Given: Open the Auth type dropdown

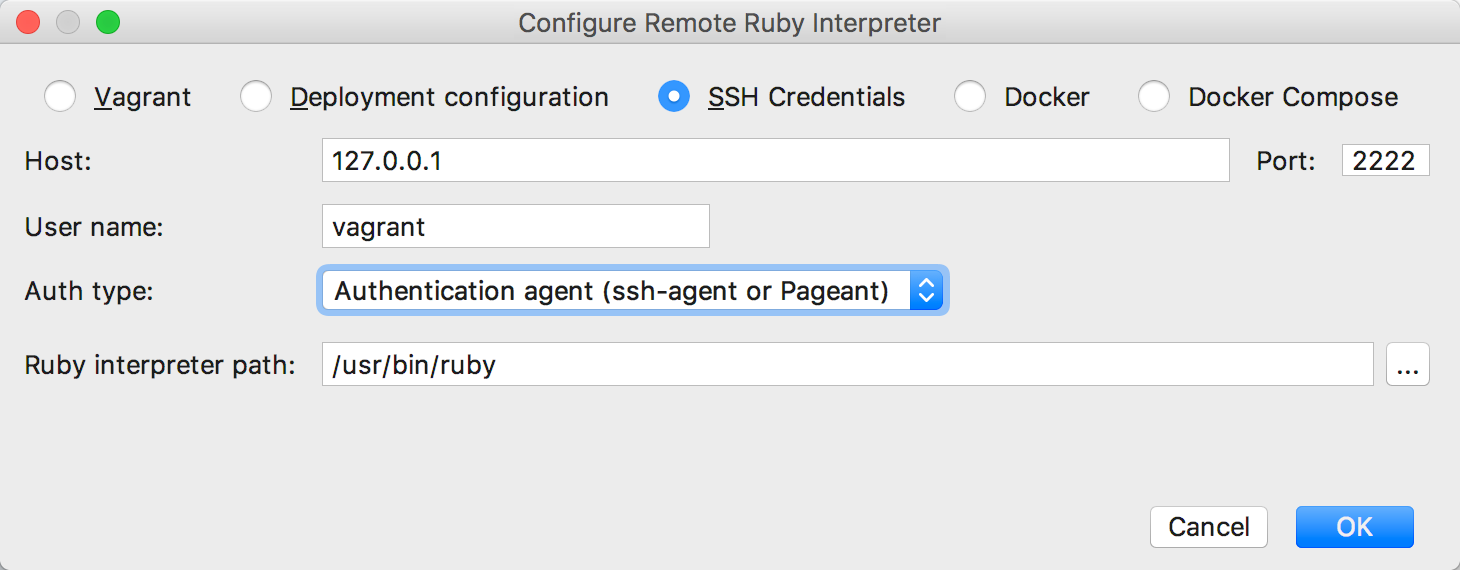Looking at the screenshot, I should [632, 291].
